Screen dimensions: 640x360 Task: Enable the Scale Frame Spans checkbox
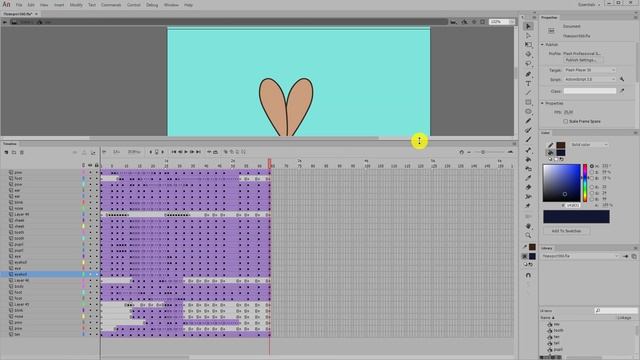(565, 121)
